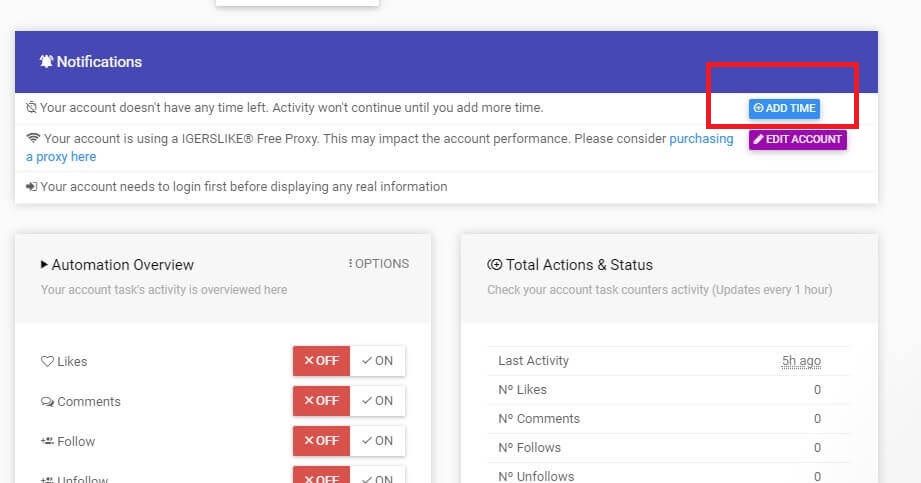Image resolution: width=921 pixels, height=483 pixels.
Task: Turn Likes automation ON
Action: [377, 361]
